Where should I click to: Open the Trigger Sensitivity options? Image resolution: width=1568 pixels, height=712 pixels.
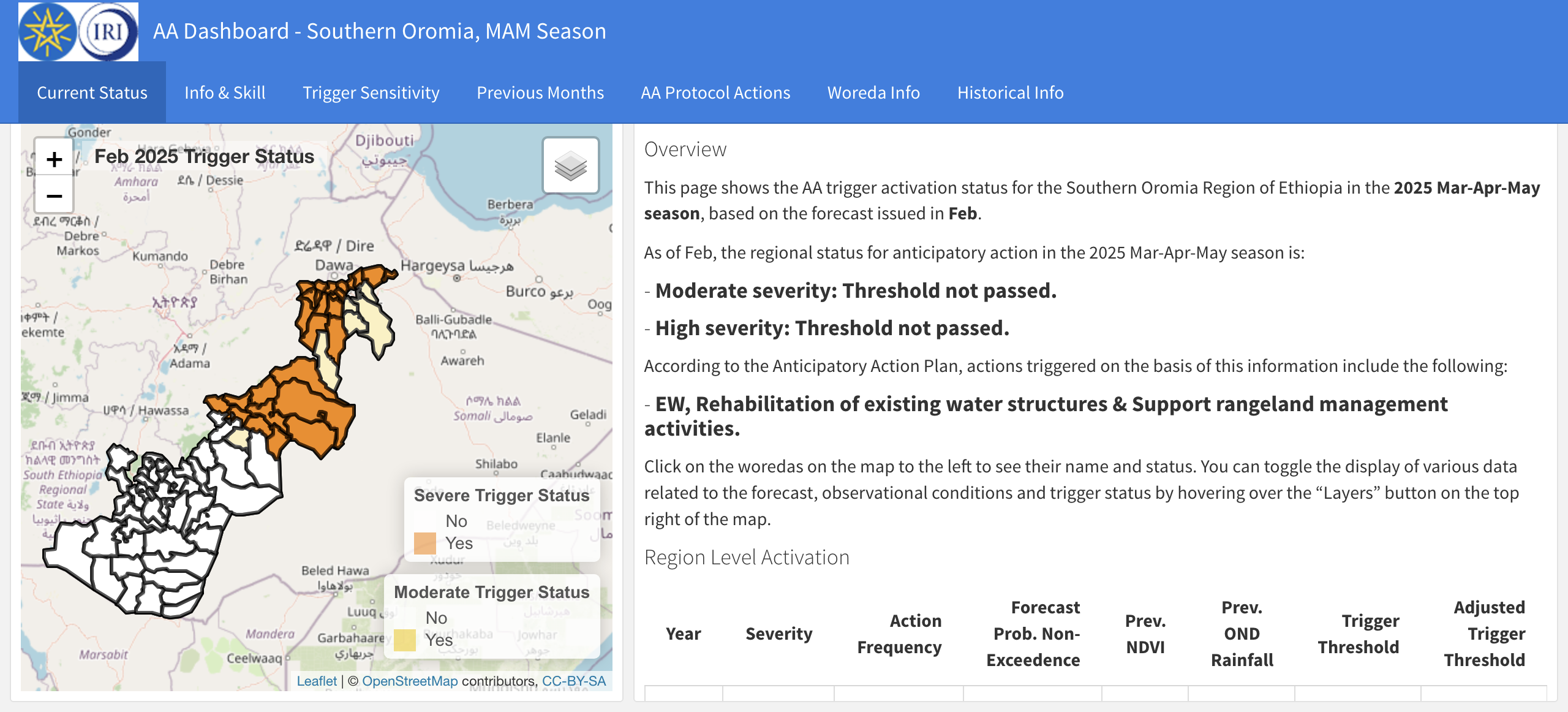pyautogui.click(x=371, y=93)
